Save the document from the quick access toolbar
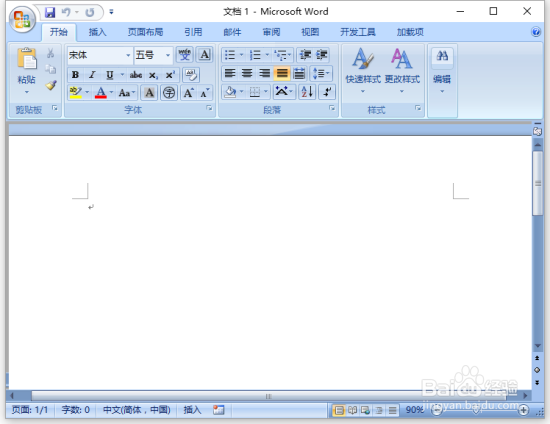This screenshot has height=424, width=550. (x=50, y=13)
